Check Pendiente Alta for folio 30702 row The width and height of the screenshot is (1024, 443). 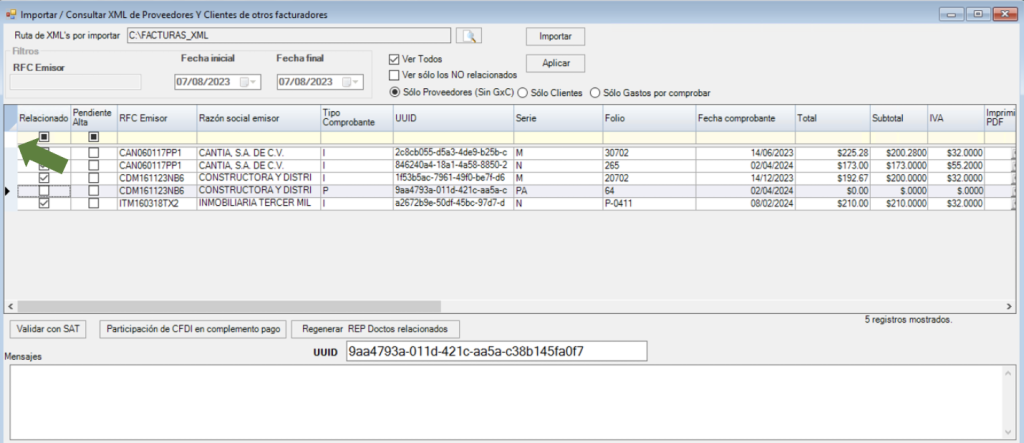94,152
